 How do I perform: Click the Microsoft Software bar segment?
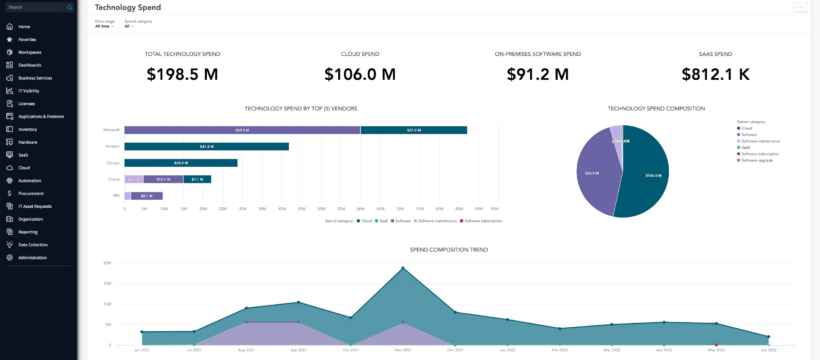pos(242,130)
